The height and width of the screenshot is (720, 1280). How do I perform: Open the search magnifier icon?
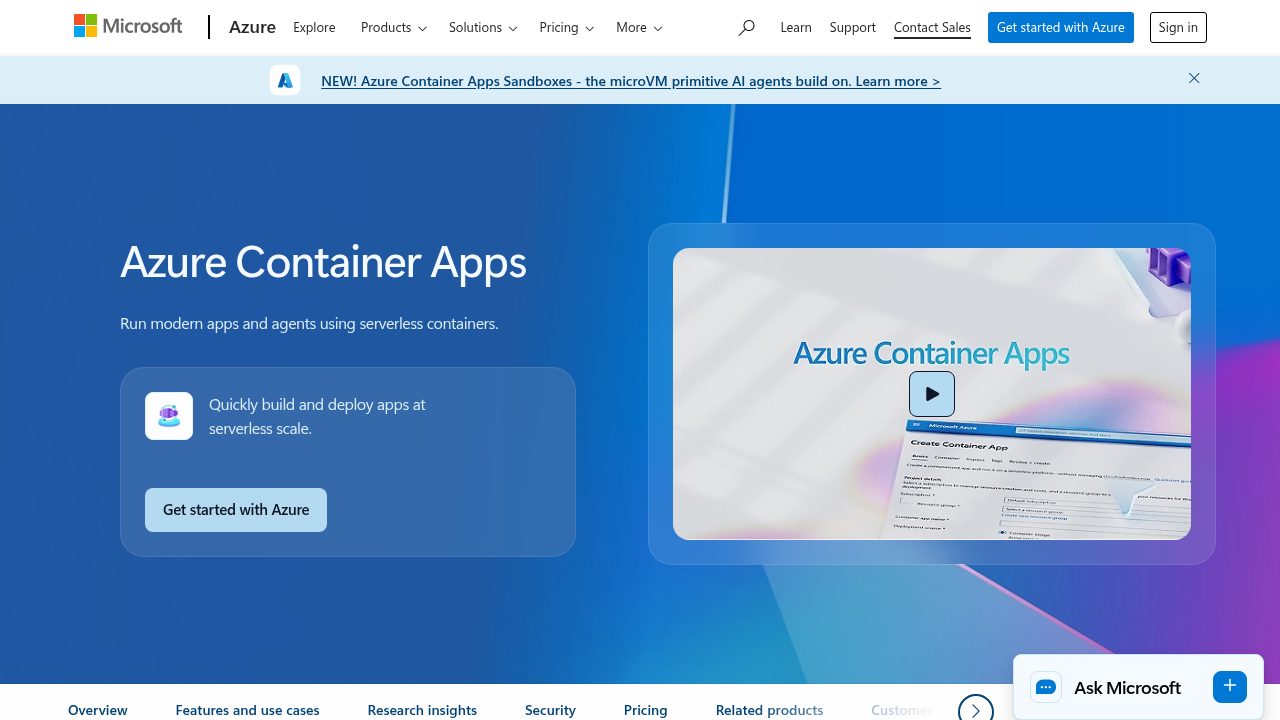(x=746, y=28)
